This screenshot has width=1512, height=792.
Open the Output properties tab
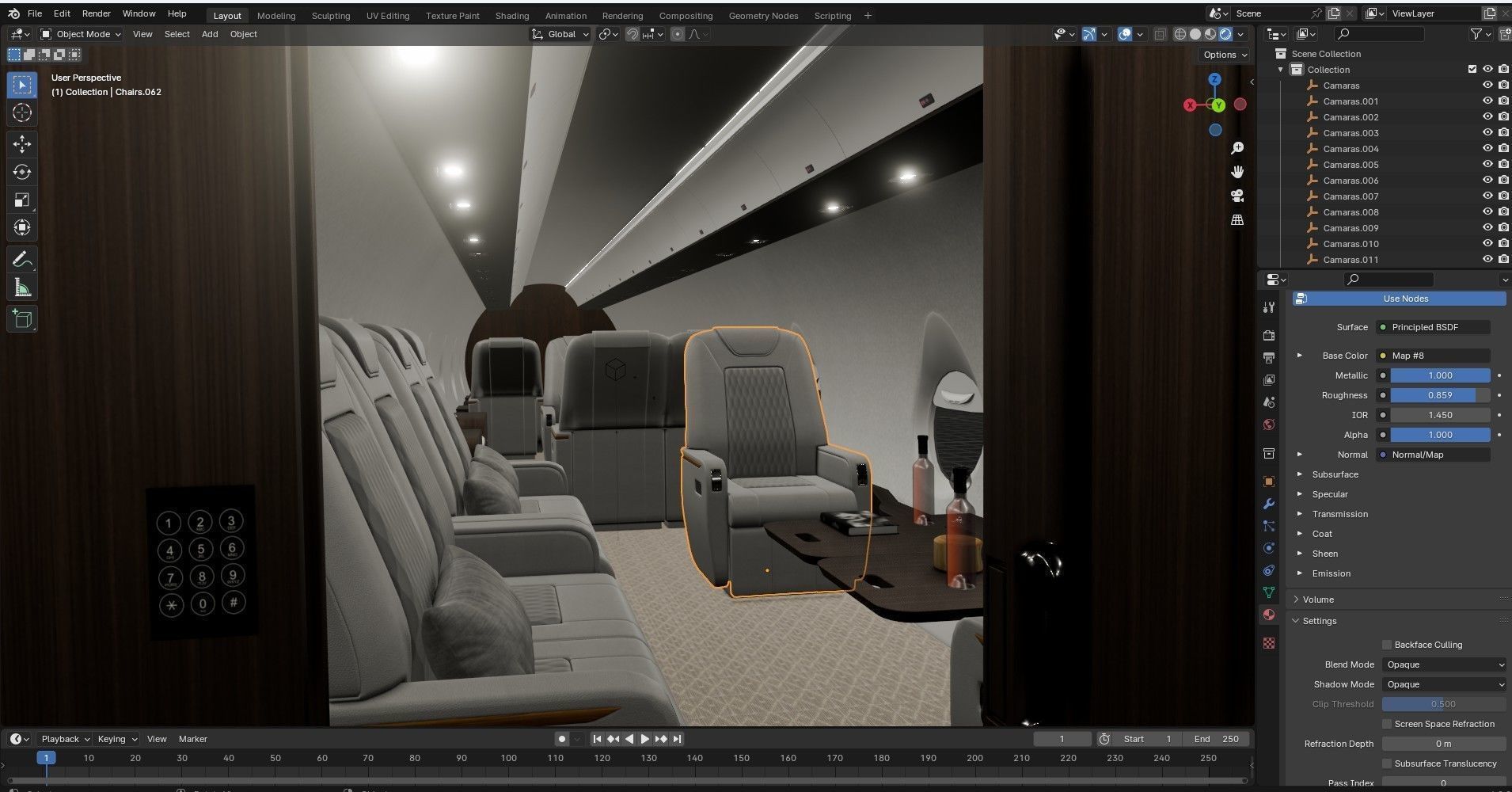click(x=1269, y=357)
